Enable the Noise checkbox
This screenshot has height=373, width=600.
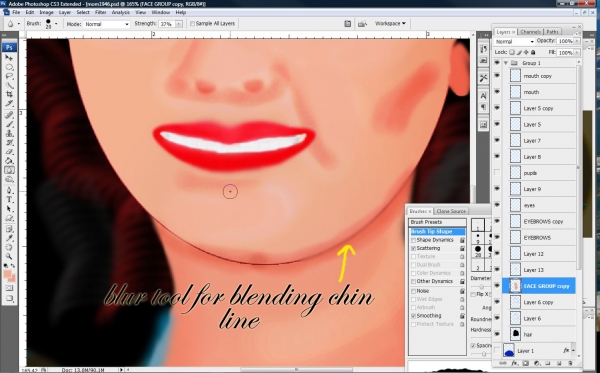pos(413,291)
